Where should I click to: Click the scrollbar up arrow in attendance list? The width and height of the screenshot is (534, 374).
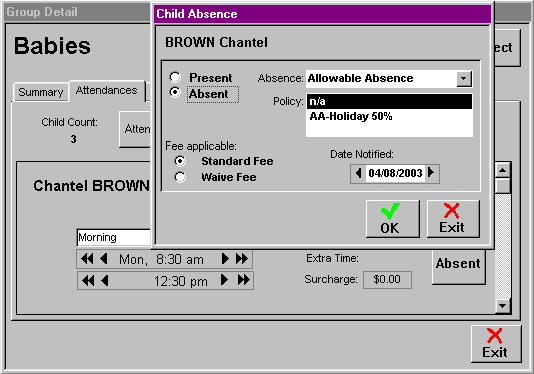[x=503, y=170]
